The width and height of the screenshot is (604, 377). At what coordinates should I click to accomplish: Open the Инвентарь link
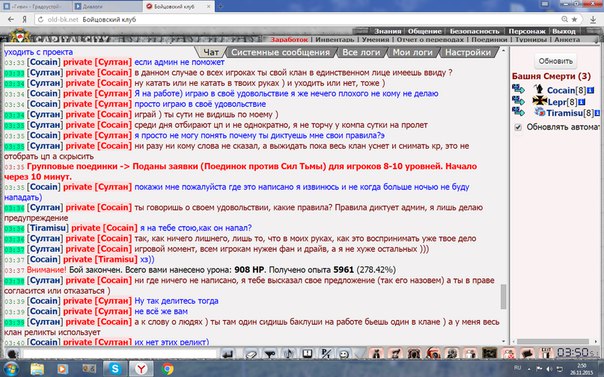click(334, 39)
